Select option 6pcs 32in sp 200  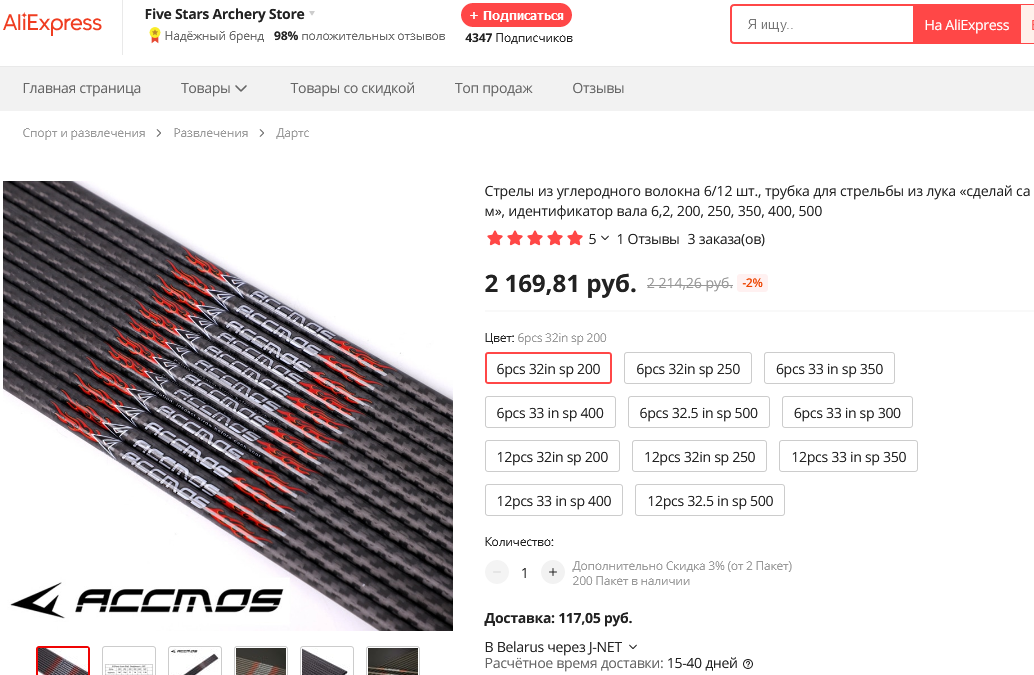(548, 368)
